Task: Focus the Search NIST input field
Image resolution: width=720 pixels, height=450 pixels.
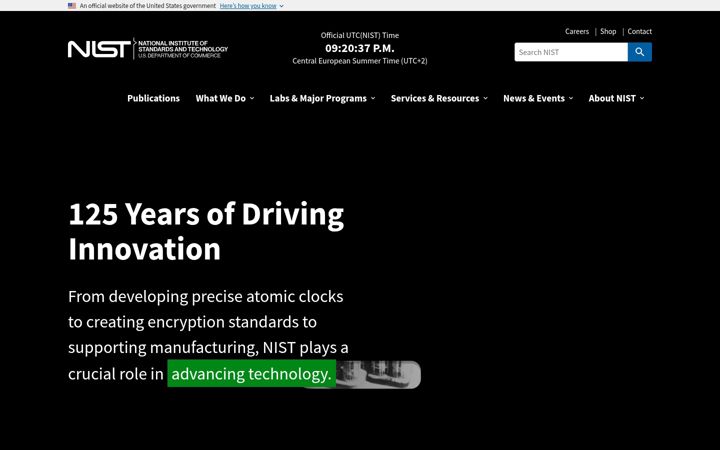Action: (571, 52)
